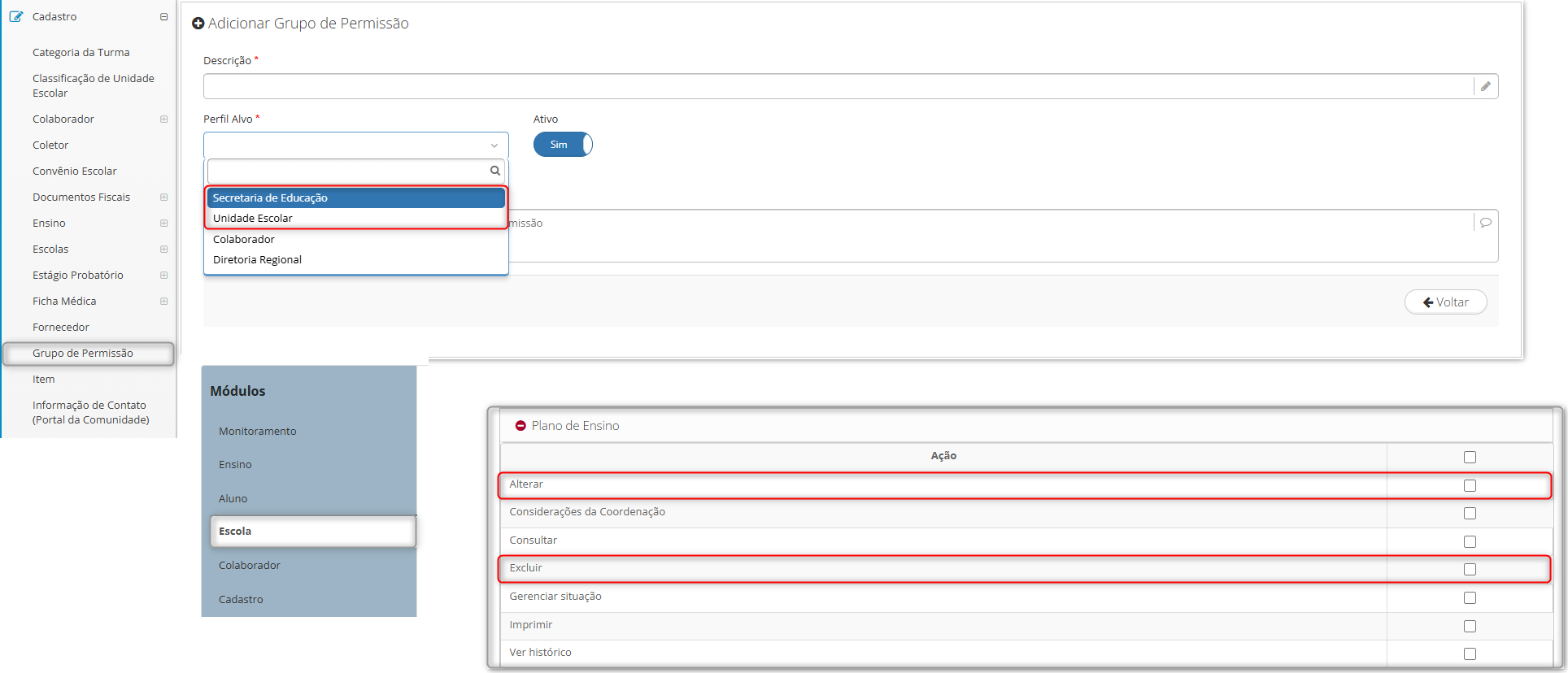Toggle the Ativo Sim switch

coord(563,145)
